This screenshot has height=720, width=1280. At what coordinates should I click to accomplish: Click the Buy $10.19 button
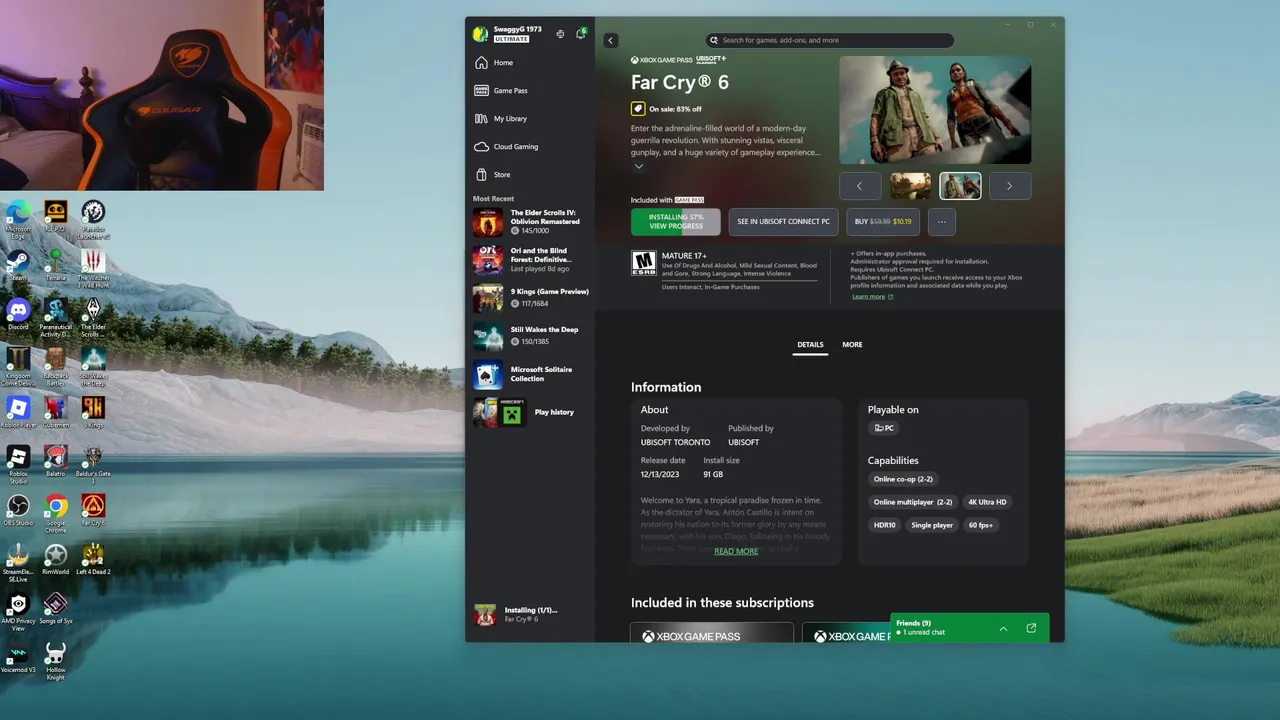pos(883,222)
